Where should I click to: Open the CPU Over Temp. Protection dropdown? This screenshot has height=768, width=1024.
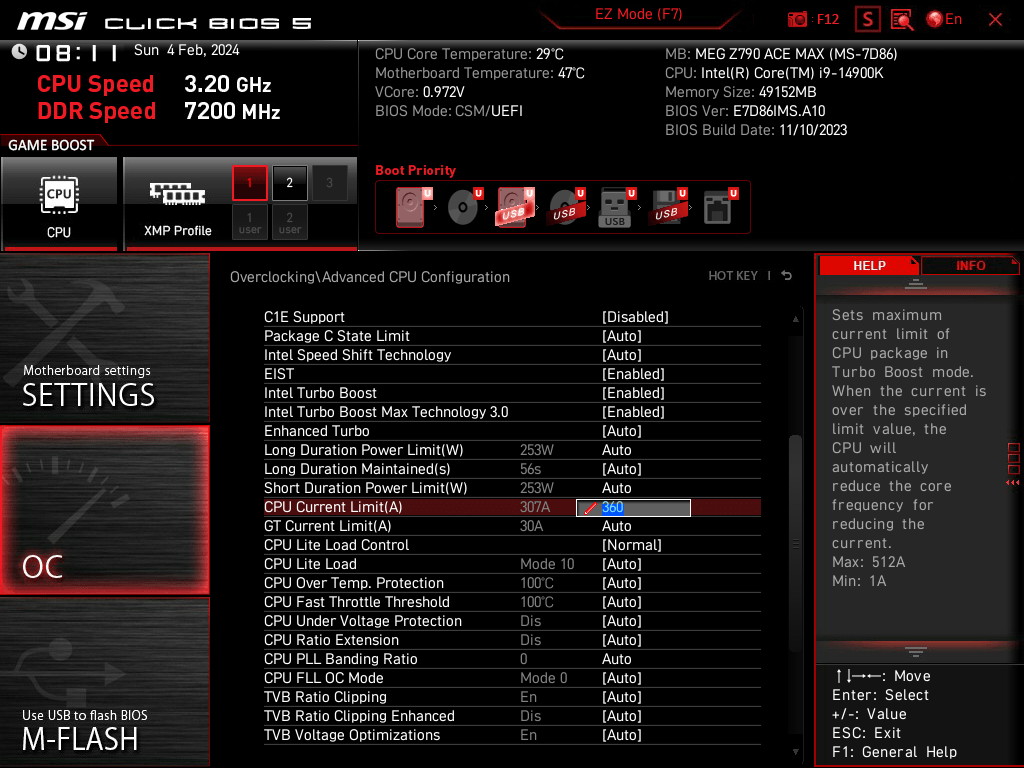click(622, 583)
